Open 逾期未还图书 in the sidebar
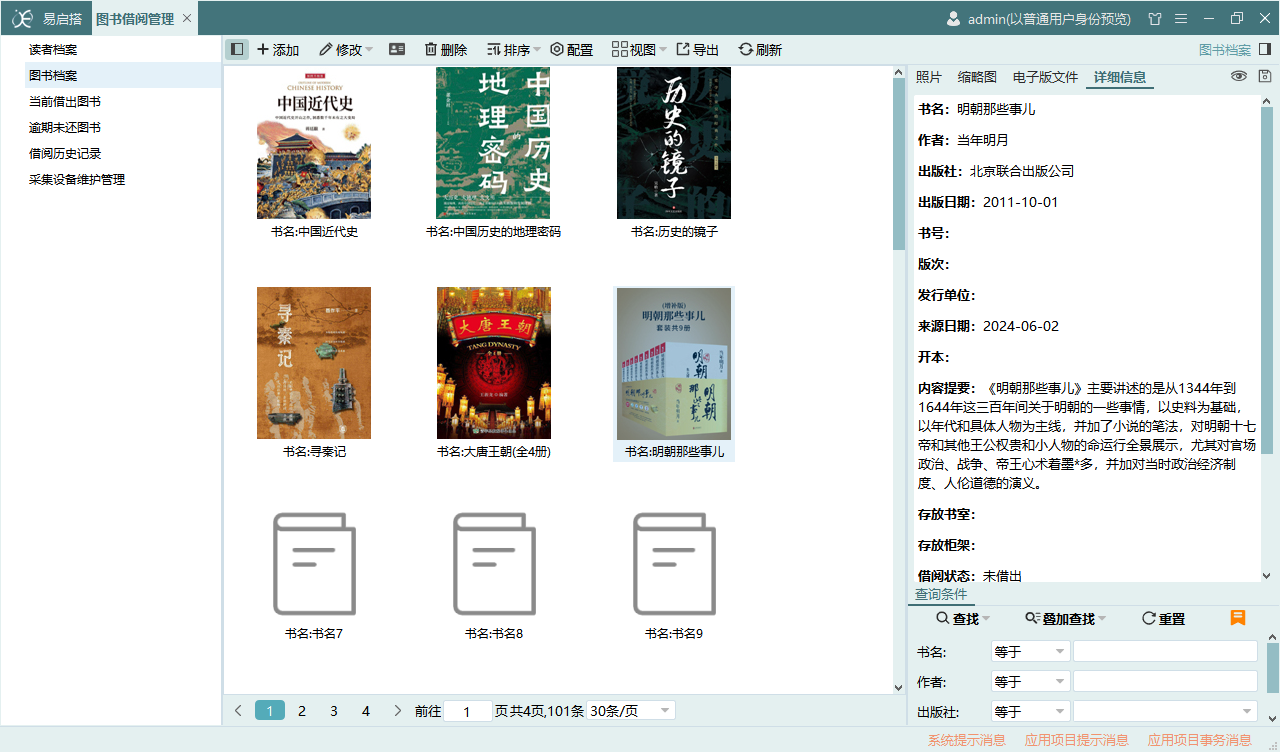 (x=123, y=128)
